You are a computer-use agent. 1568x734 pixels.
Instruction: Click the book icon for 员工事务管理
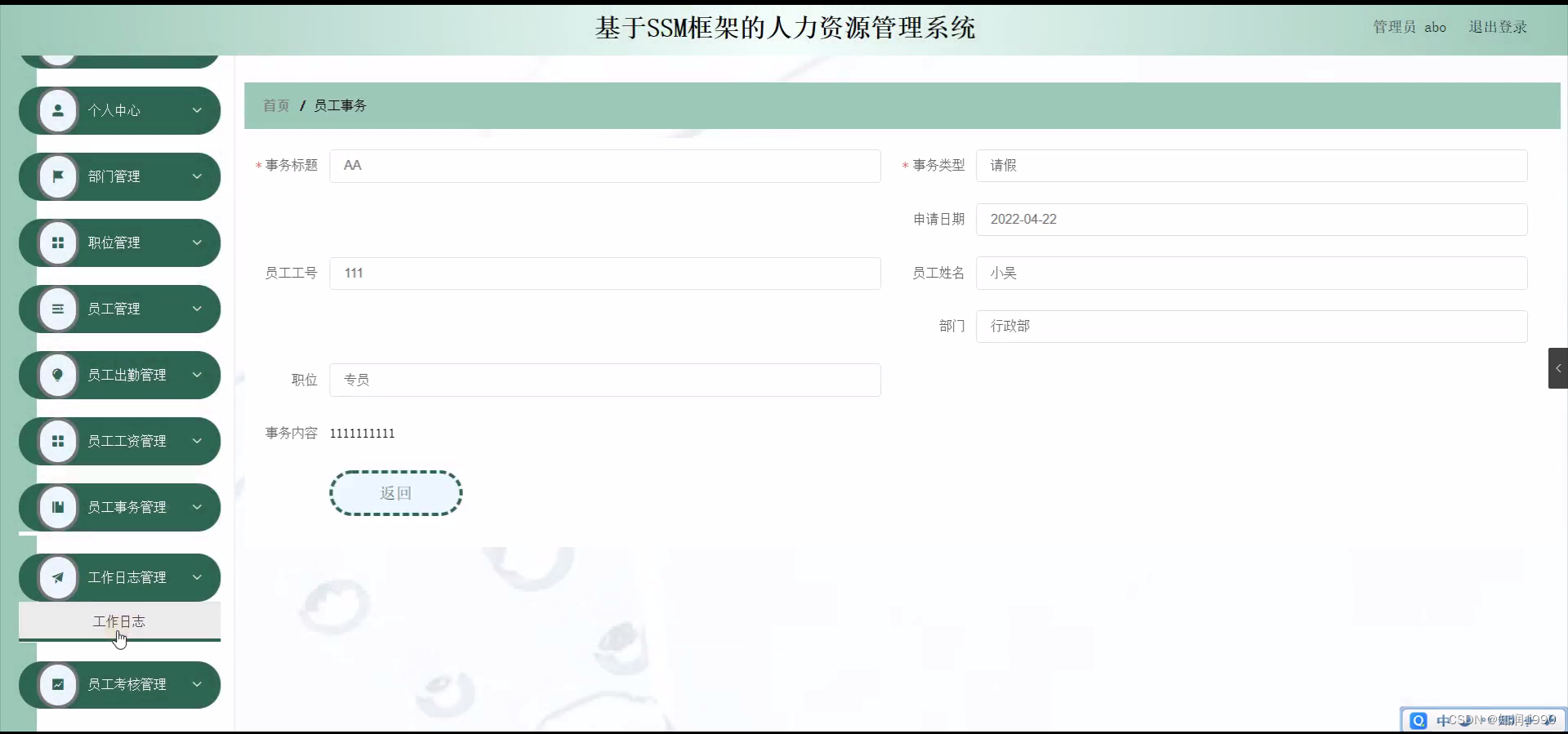coord(58,507)
